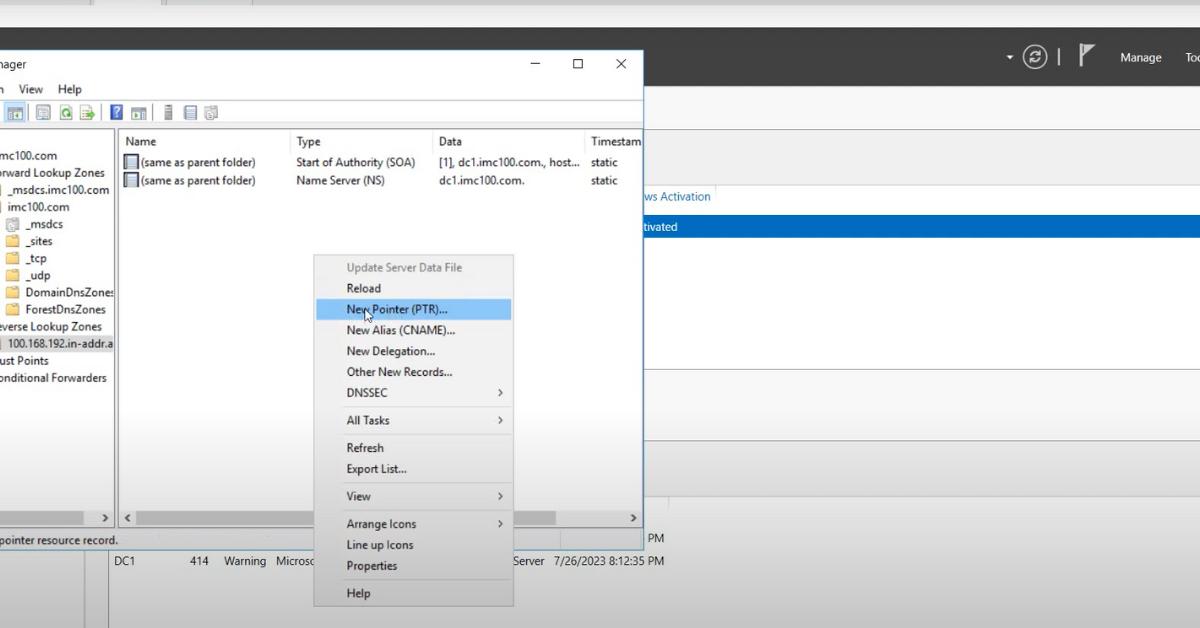Viewport: 1200px width, 628px height.
Task: Select Export List... in the context menu
Action: pos(414,469)
